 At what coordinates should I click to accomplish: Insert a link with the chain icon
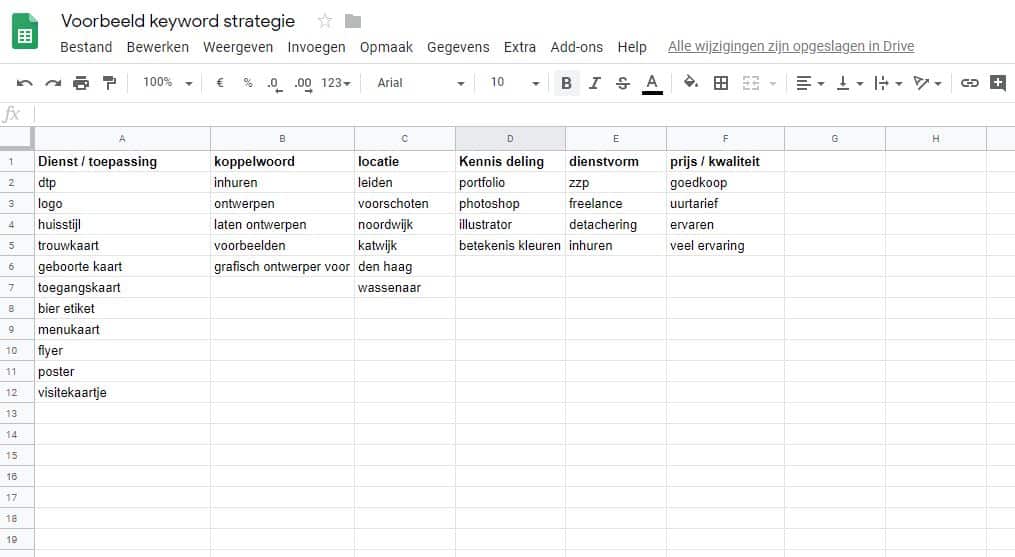click(969, 83)
